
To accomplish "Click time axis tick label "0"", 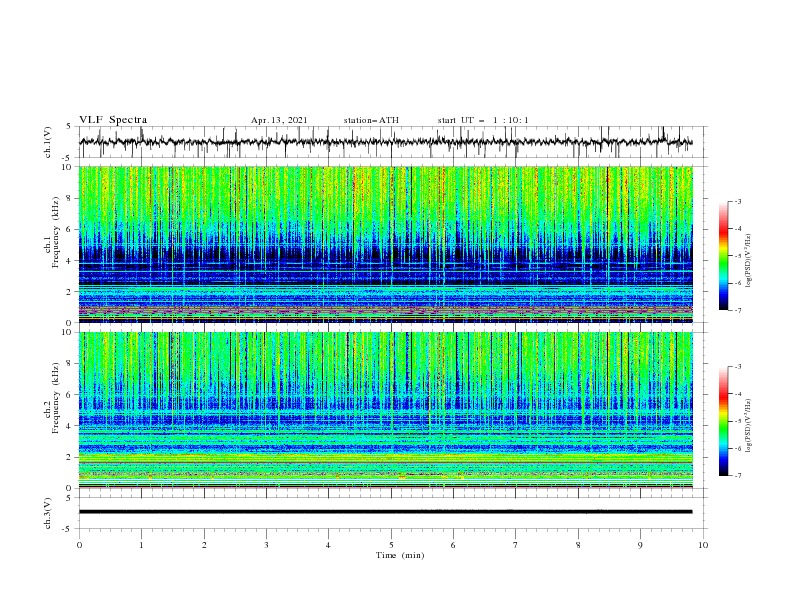I will 79,545.
